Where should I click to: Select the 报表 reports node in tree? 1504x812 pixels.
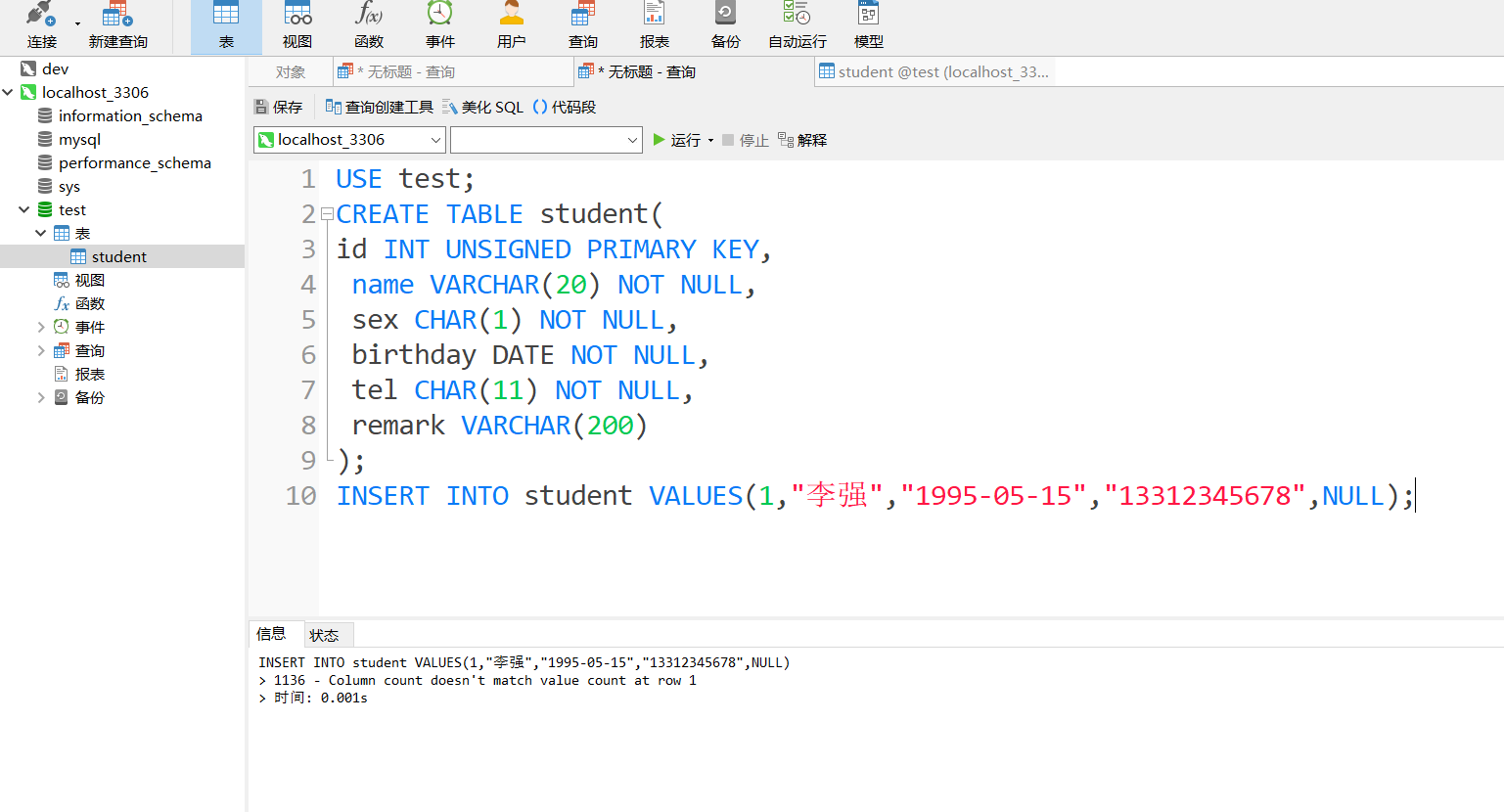[90, 374]
